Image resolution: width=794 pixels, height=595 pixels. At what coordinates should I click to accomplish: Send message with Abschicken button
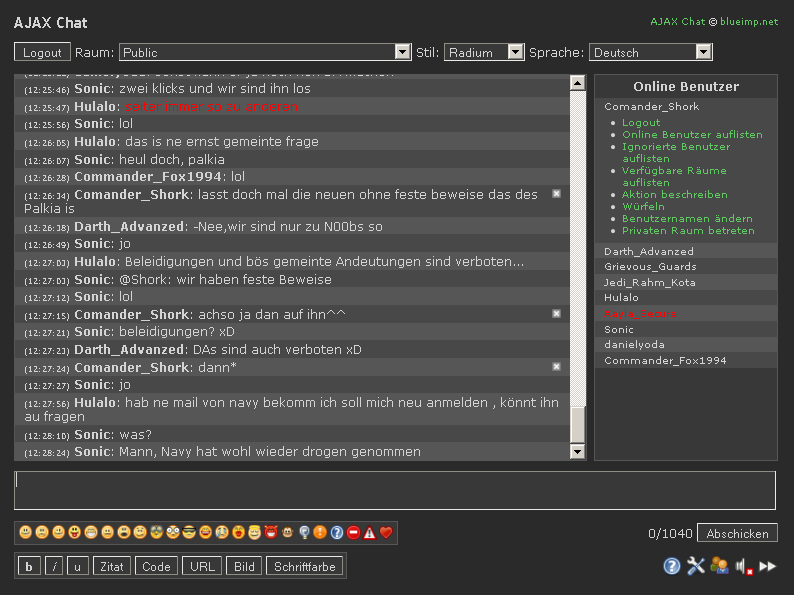[737, 533]
